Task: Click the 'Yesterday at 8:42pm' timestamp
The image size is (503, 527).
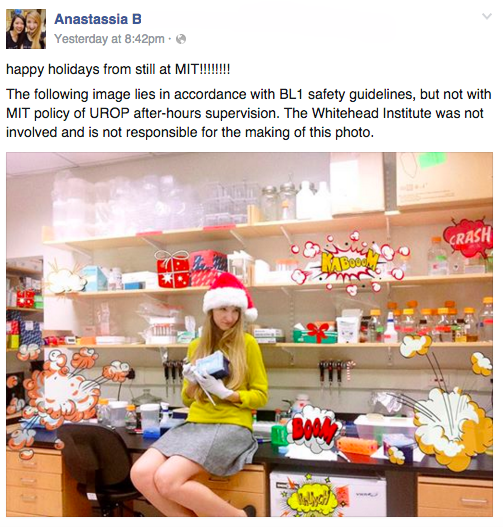Action: coord(110,39)
